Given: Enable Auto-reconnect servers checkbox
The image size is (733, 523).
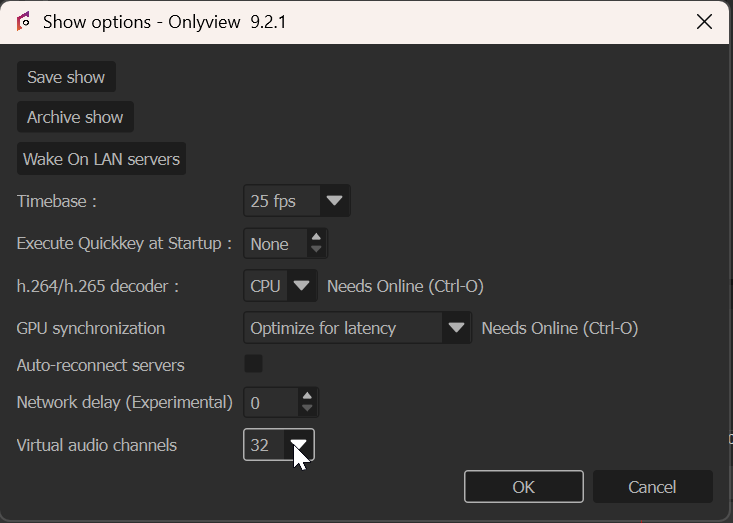Looking at the screenshot, I should [x=253, y=364].
